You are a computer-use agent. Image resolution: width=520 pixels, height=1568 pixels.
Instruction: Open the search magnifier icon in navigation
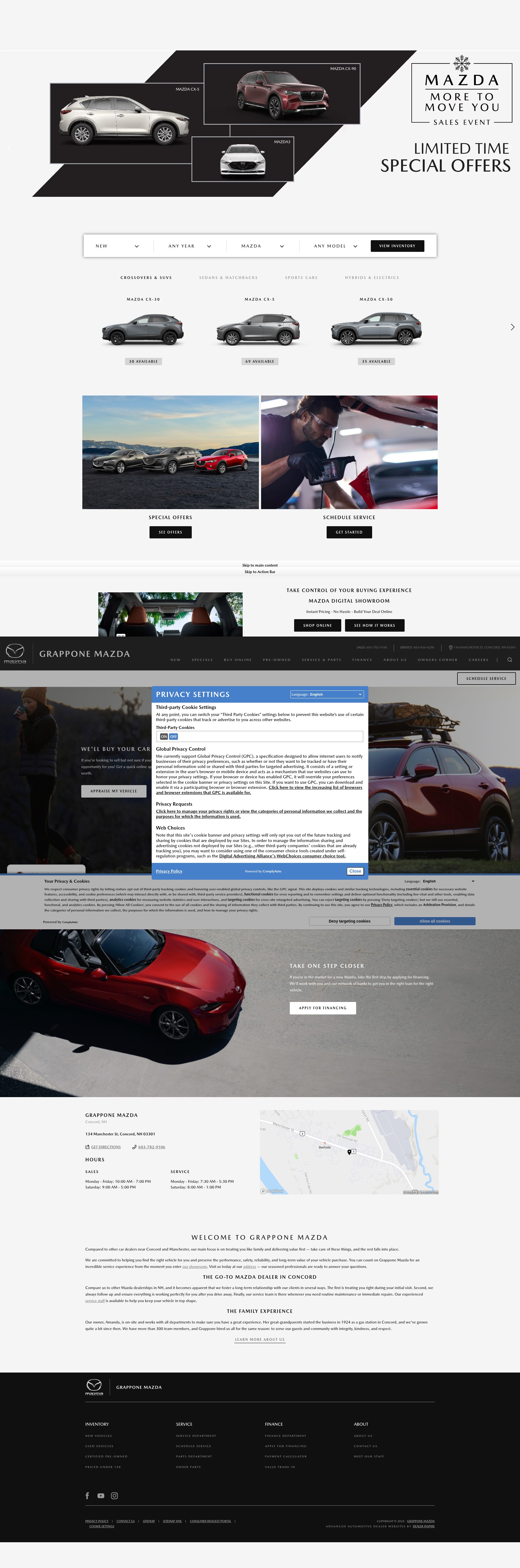tap(510, 660)
